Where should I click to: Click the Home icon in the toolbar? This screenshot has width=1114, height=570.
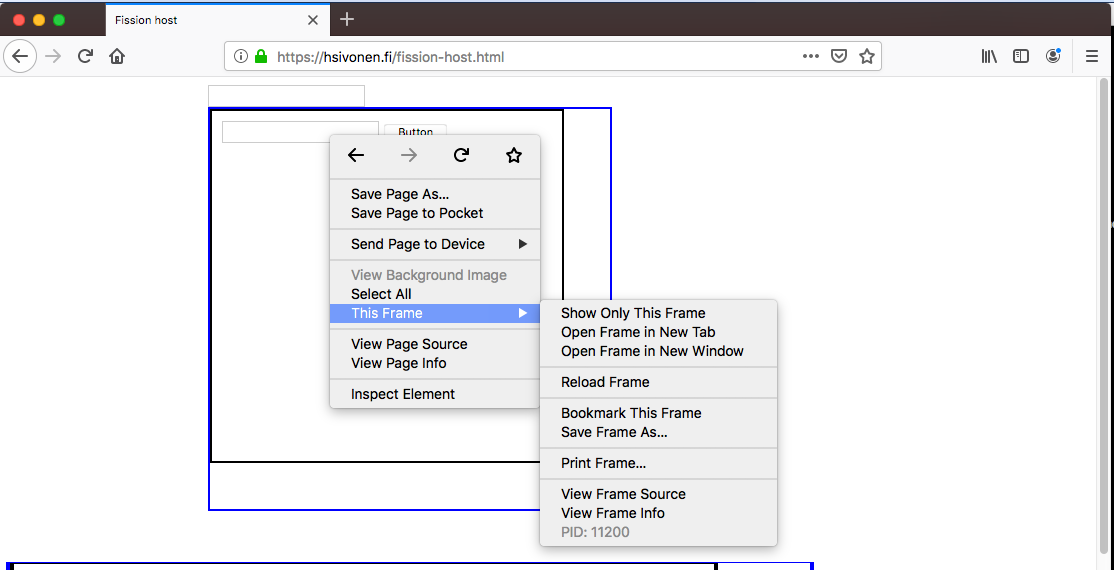click(x=117, y=57)
